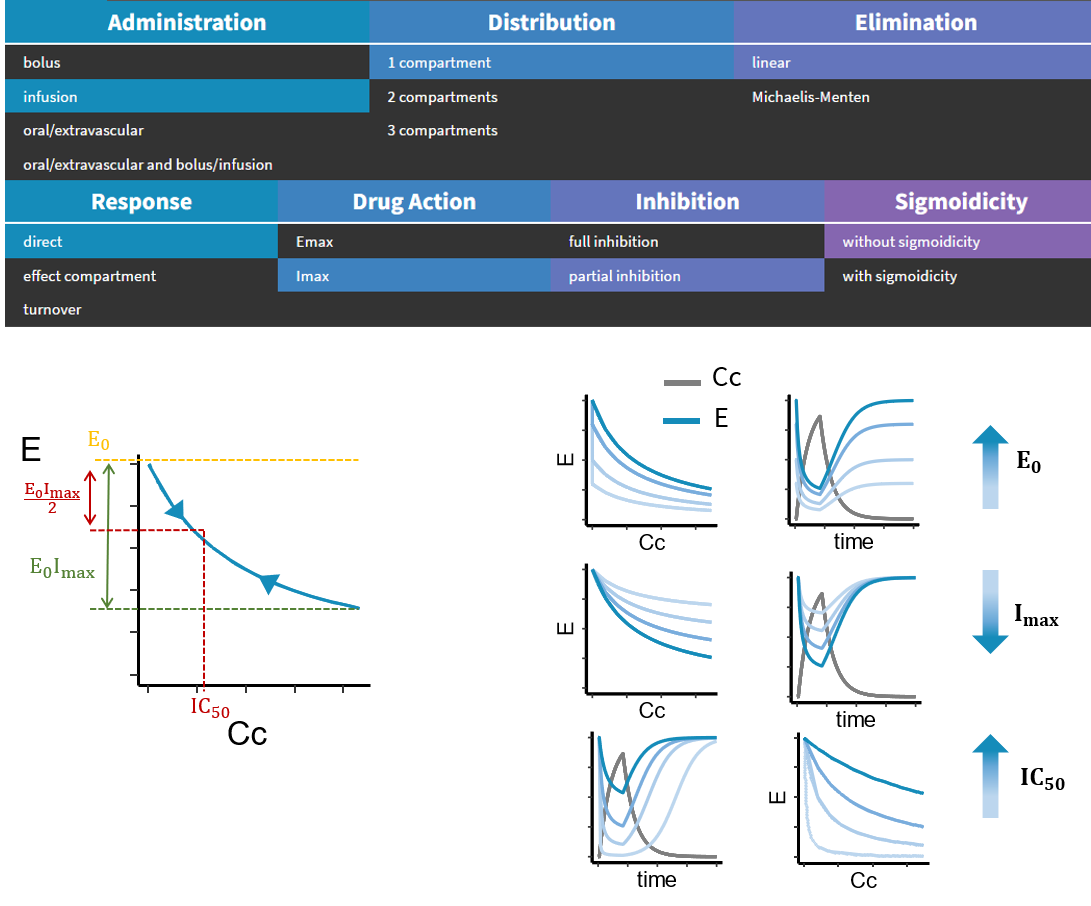Click the blue up arrow beside the top plot row
The width and height of the screenshot is (1091, 906).
coord(988,465)
